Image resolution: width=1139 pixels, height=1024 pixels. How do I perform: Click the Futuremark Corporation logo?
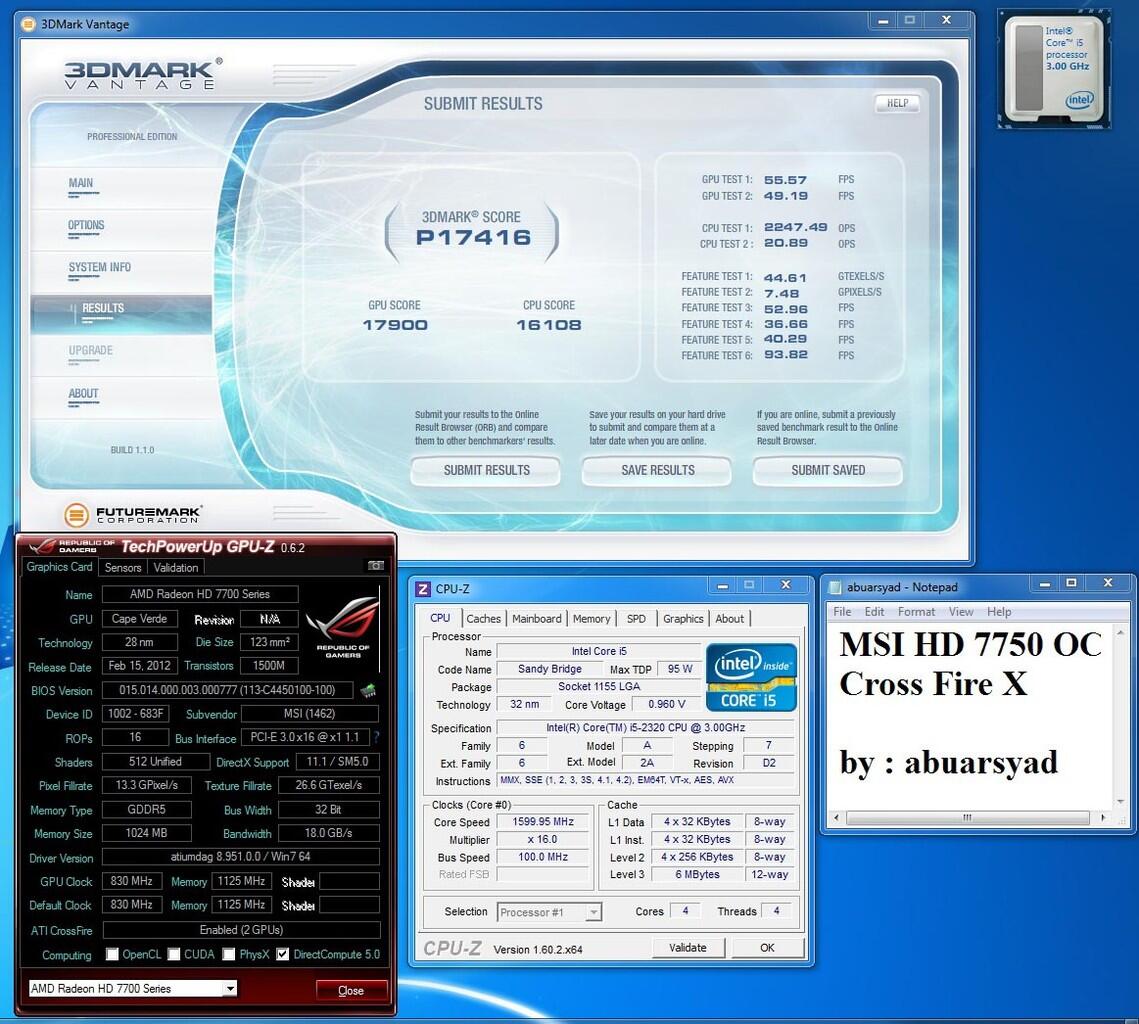133,515
